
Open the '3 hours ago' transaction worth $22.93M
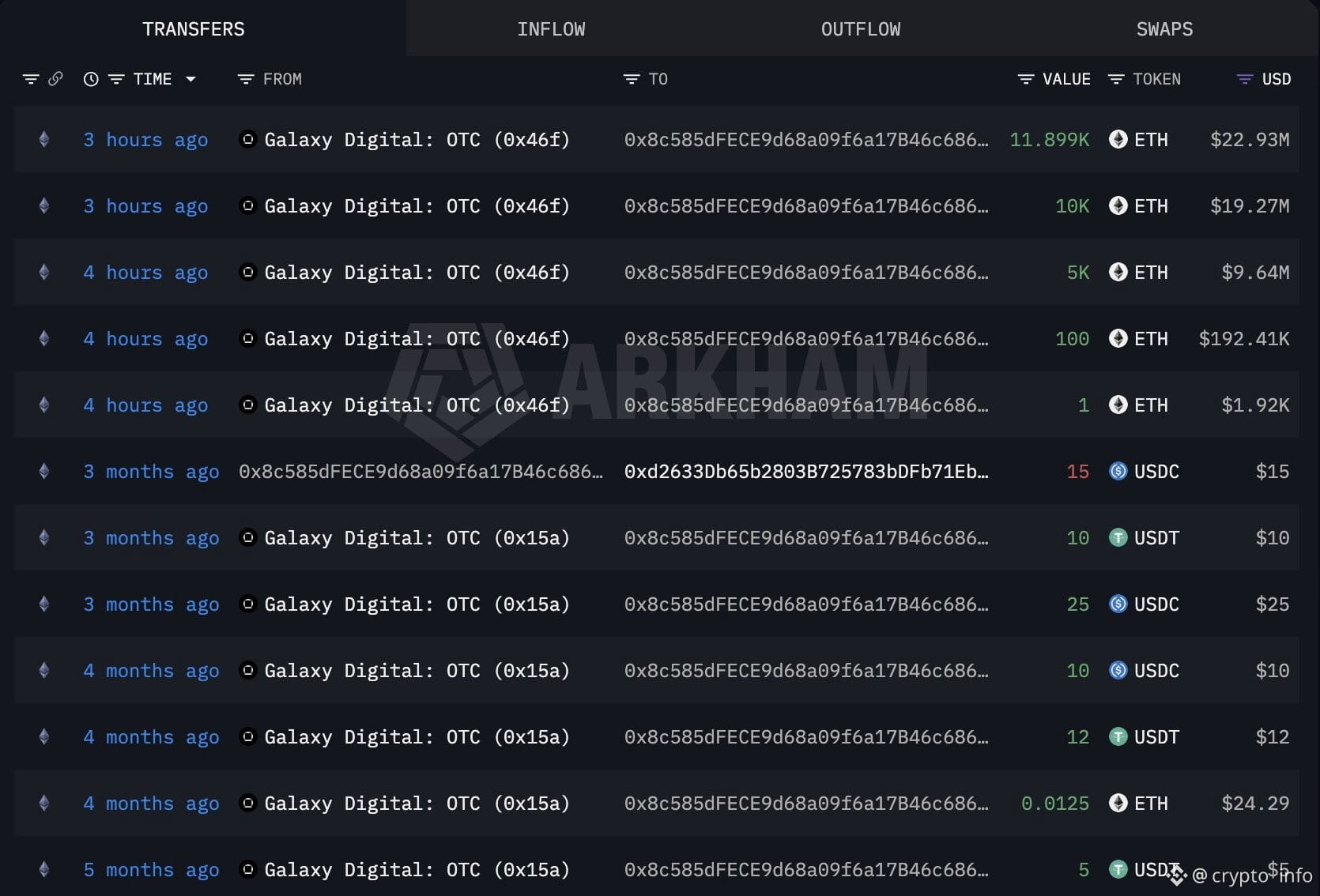coord(145,140)
